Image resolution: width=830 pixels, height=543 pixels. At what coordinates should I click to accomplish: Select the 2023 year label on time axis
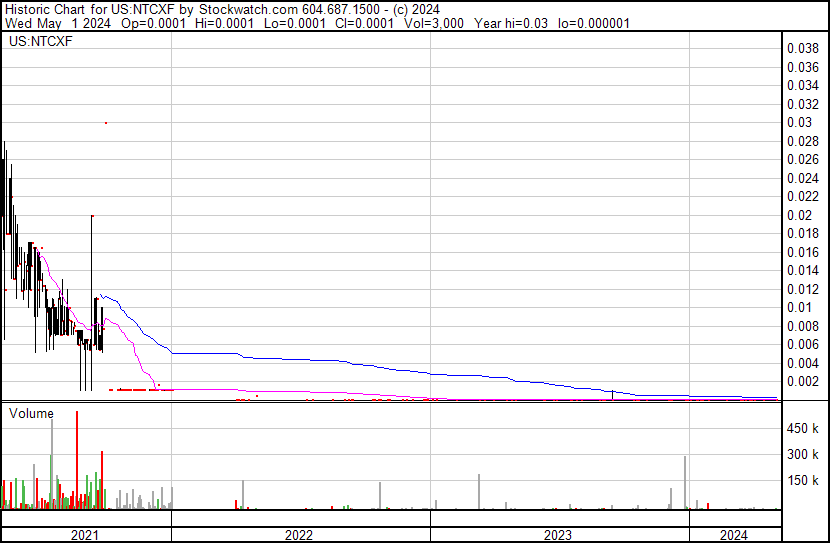557,535
